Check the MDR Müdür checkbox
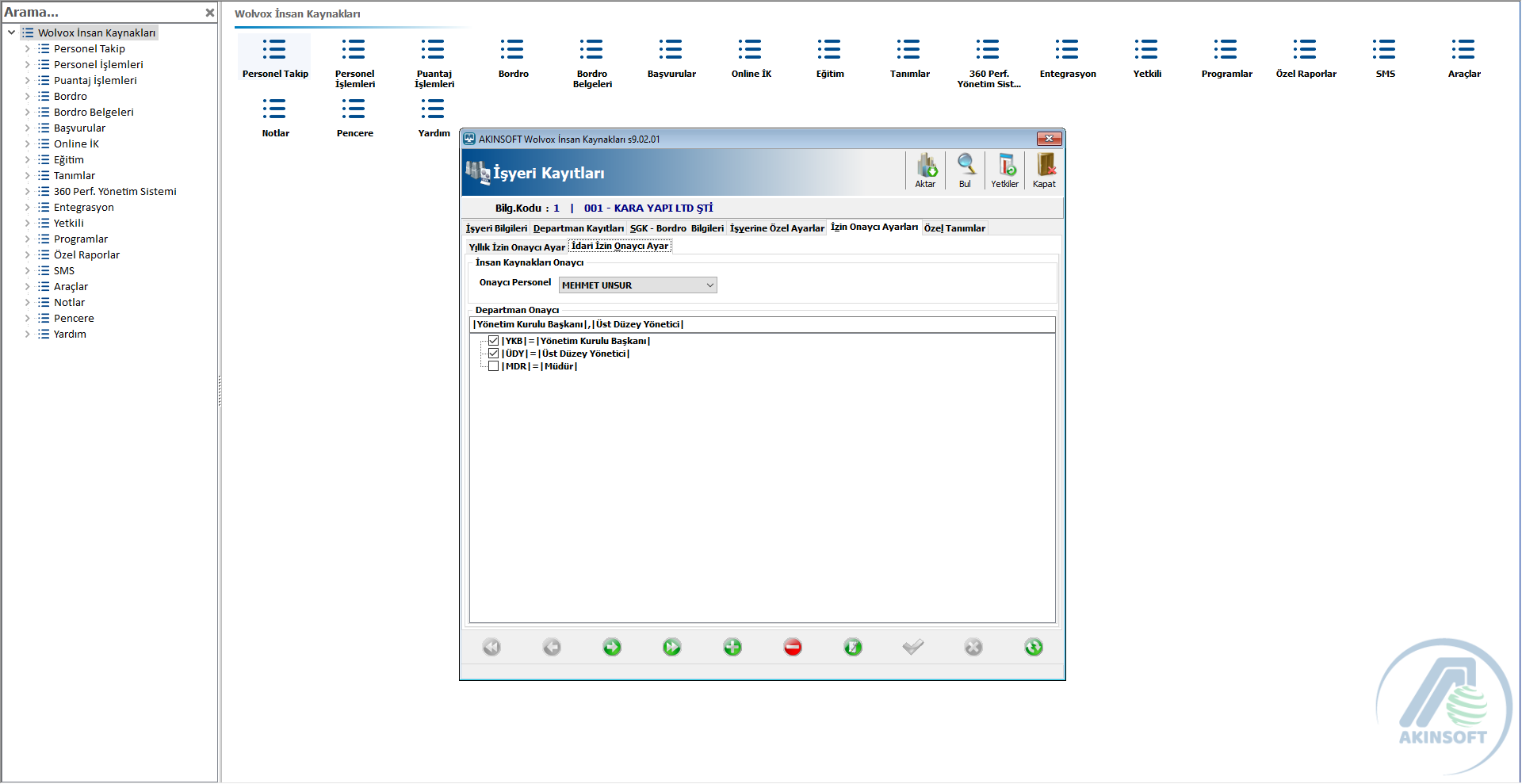The width and height of the screenshot is (1522, 784). point(493,366)
